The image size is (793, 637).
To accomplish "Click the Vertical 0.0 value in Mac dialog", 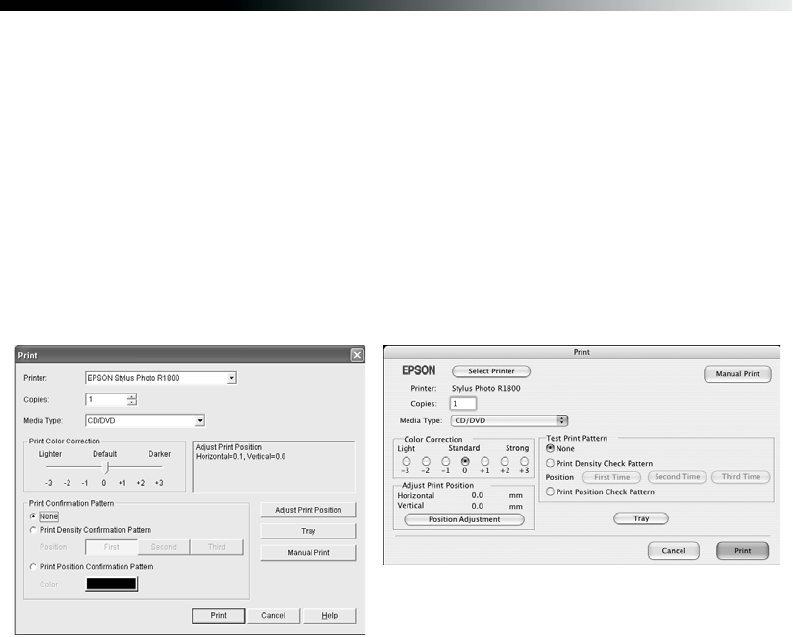I will (x=477, y=506).
